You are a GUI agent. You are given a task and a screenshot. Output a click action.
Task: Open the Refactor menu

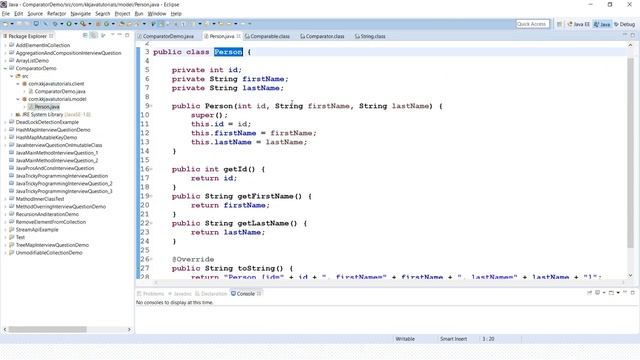(x=56, y=13)
